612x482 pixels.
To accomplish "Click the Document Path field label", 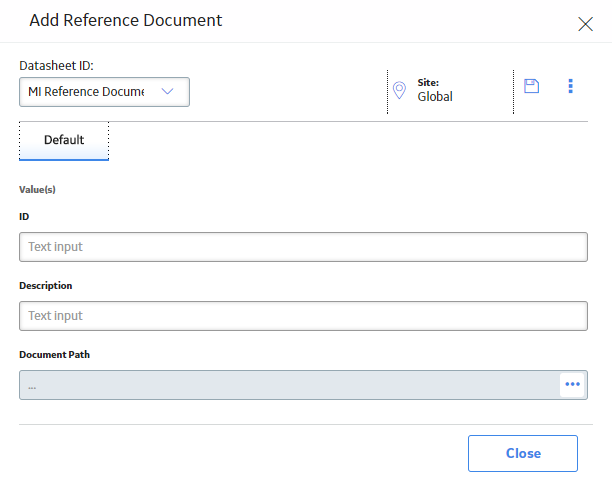I will tap(54, 354).
